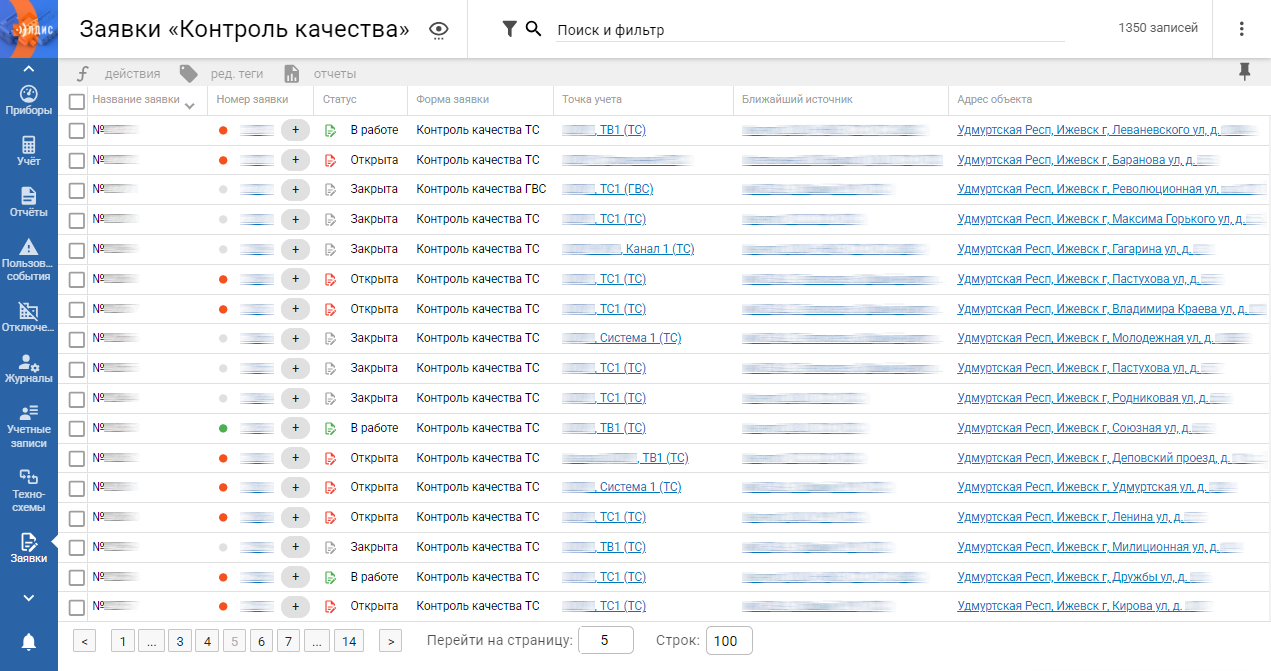This screenshot has width=1271, height=671.
Task: Open Пользовательские события warning section
Action: point(28,259)
